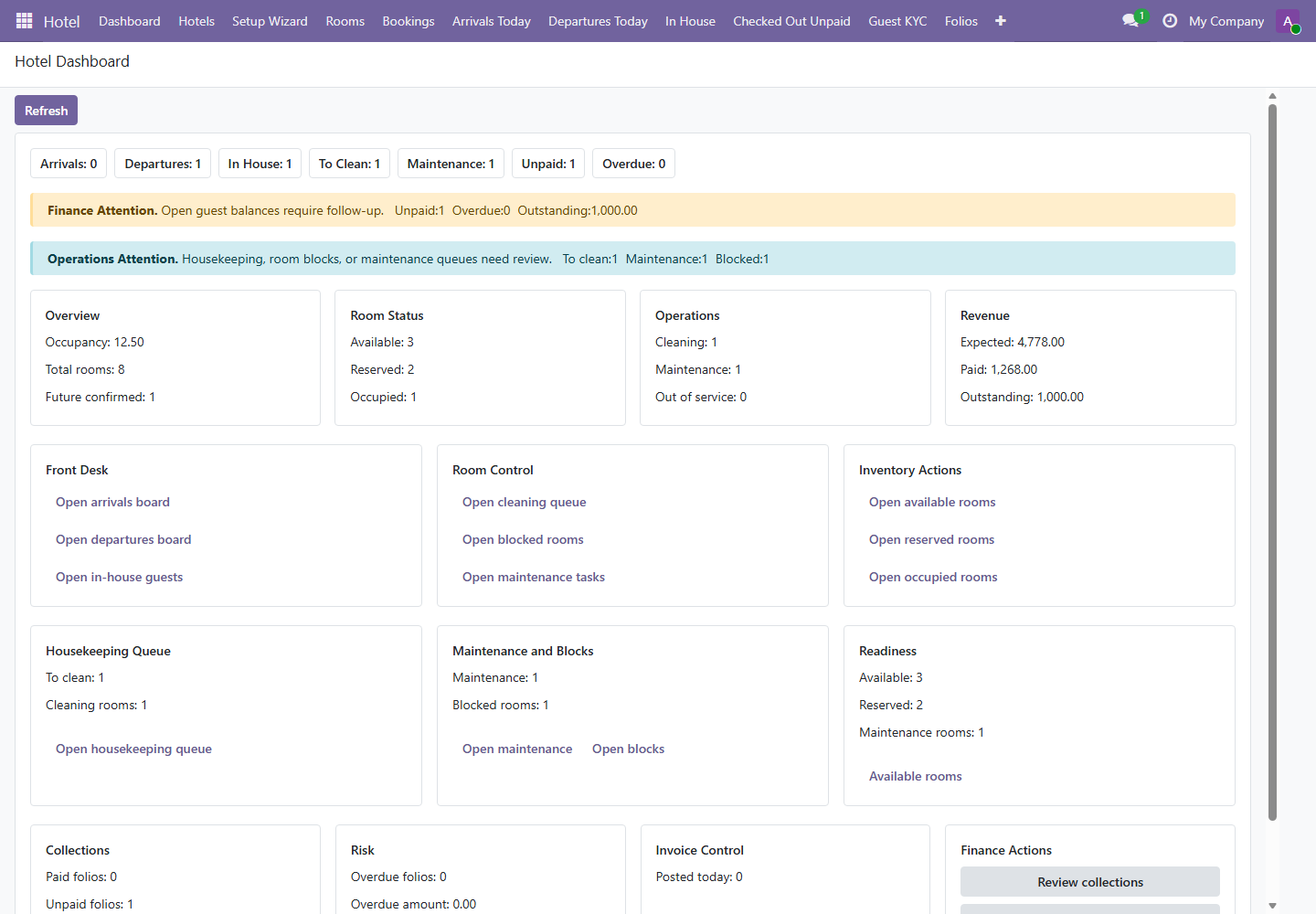The height and width of the screenshot is (914, 1316).
Task: Open occupied rooms link
Action: click(933, 577)
